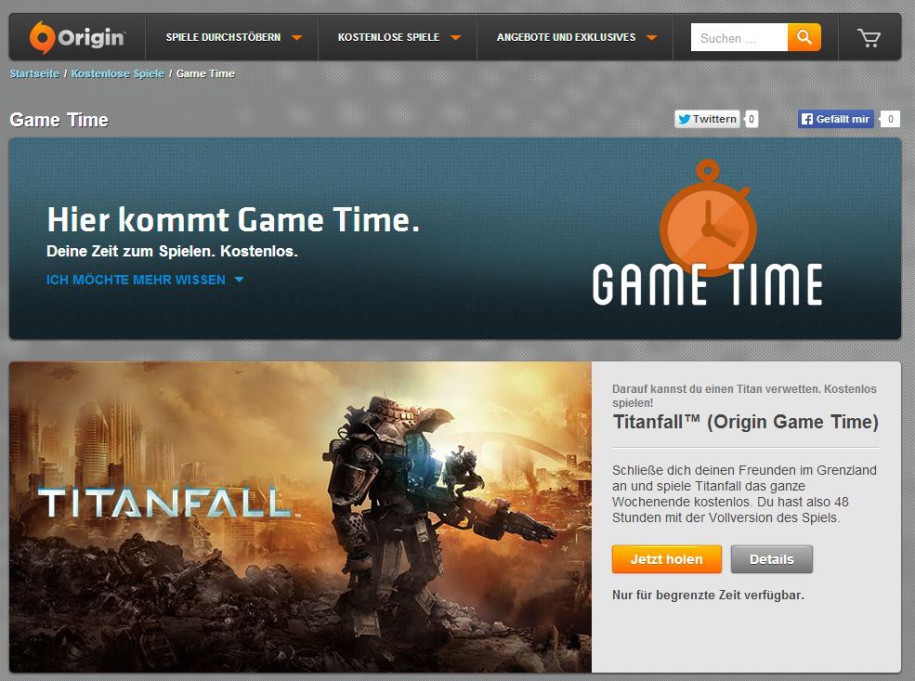The image size is (915, 681).
Task: Click the Twitter bird icon
Action: point(684,119)
